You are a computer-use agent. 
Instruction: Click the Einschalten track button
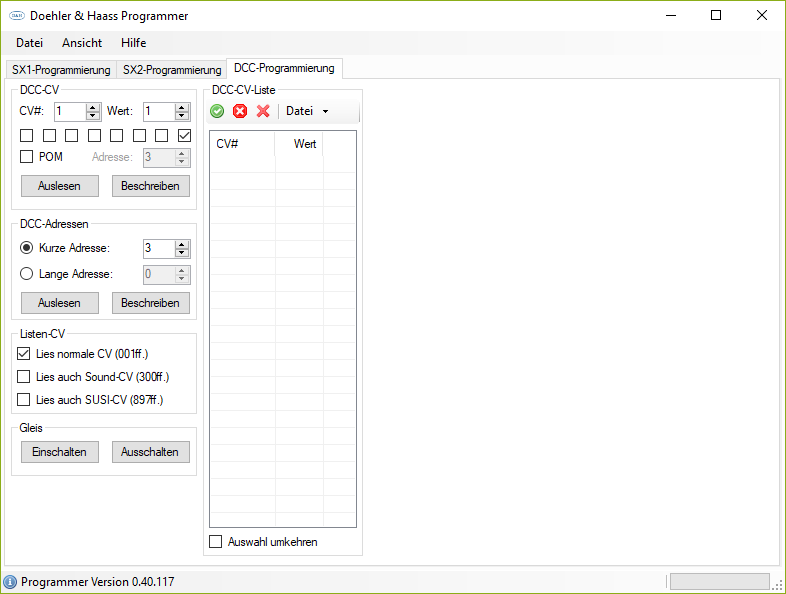(x=60, y=452)
